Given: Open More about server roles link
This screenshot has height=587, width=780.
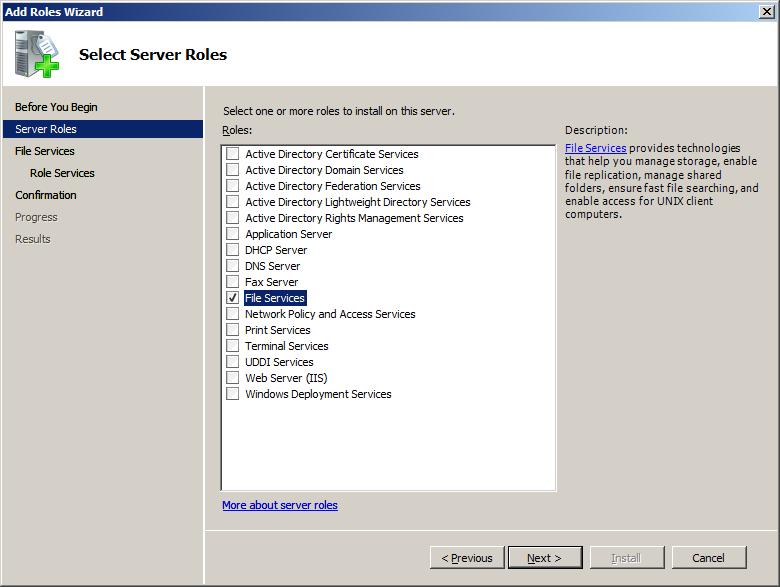Looking at the screenshot, I should (x=280, y=505).
